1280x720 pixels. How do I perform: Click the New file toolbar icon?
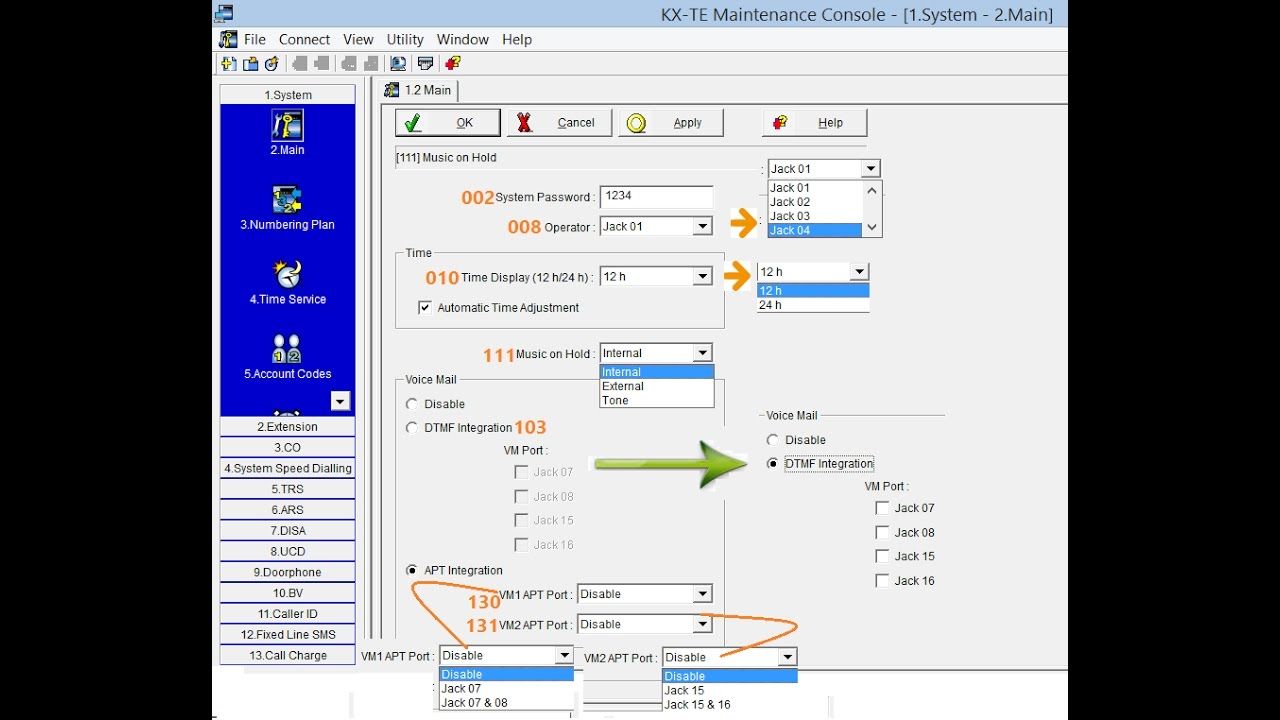(x=229, y=64)
